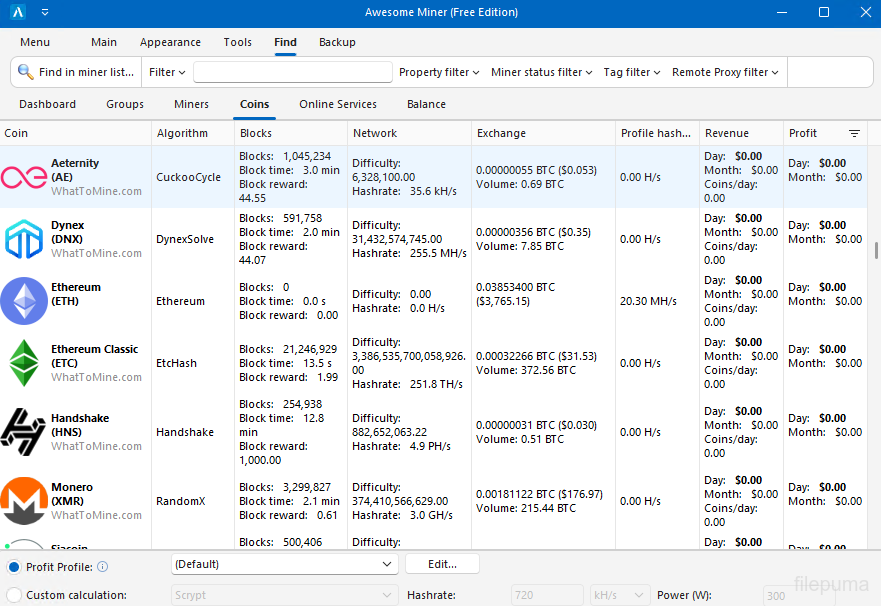Click the Handshake coin logo icon

click(x=24, y=432)
